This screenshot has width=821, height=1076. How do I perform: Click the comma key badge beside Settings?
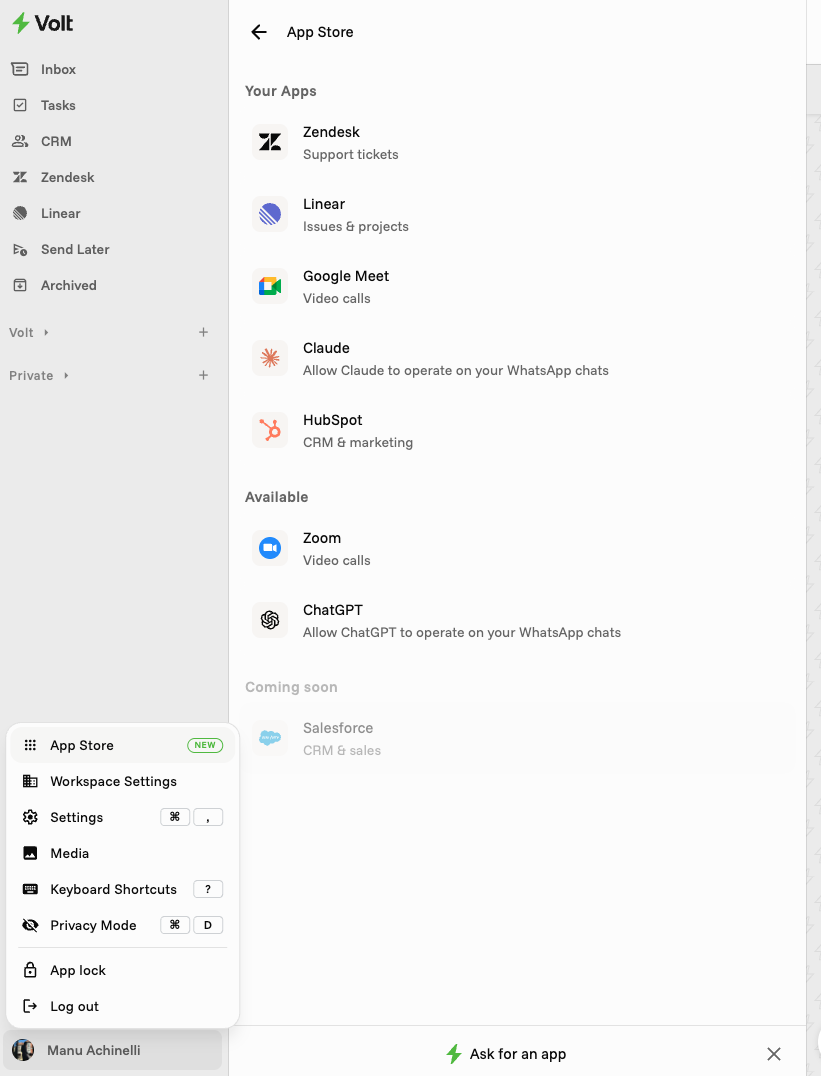(x=208, y=817)
